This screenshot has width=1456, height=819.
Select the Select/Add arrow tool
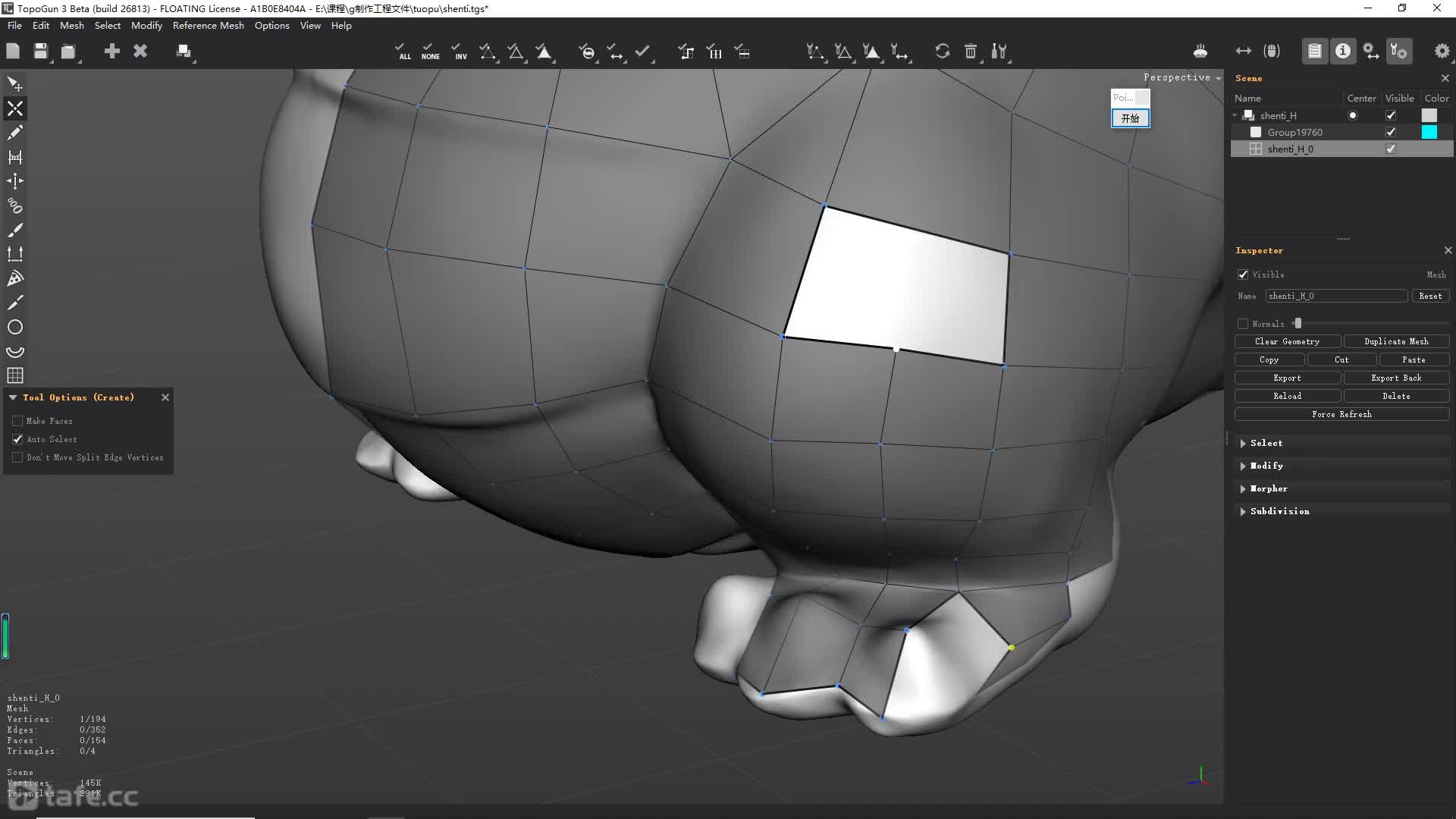coord(15,84)
